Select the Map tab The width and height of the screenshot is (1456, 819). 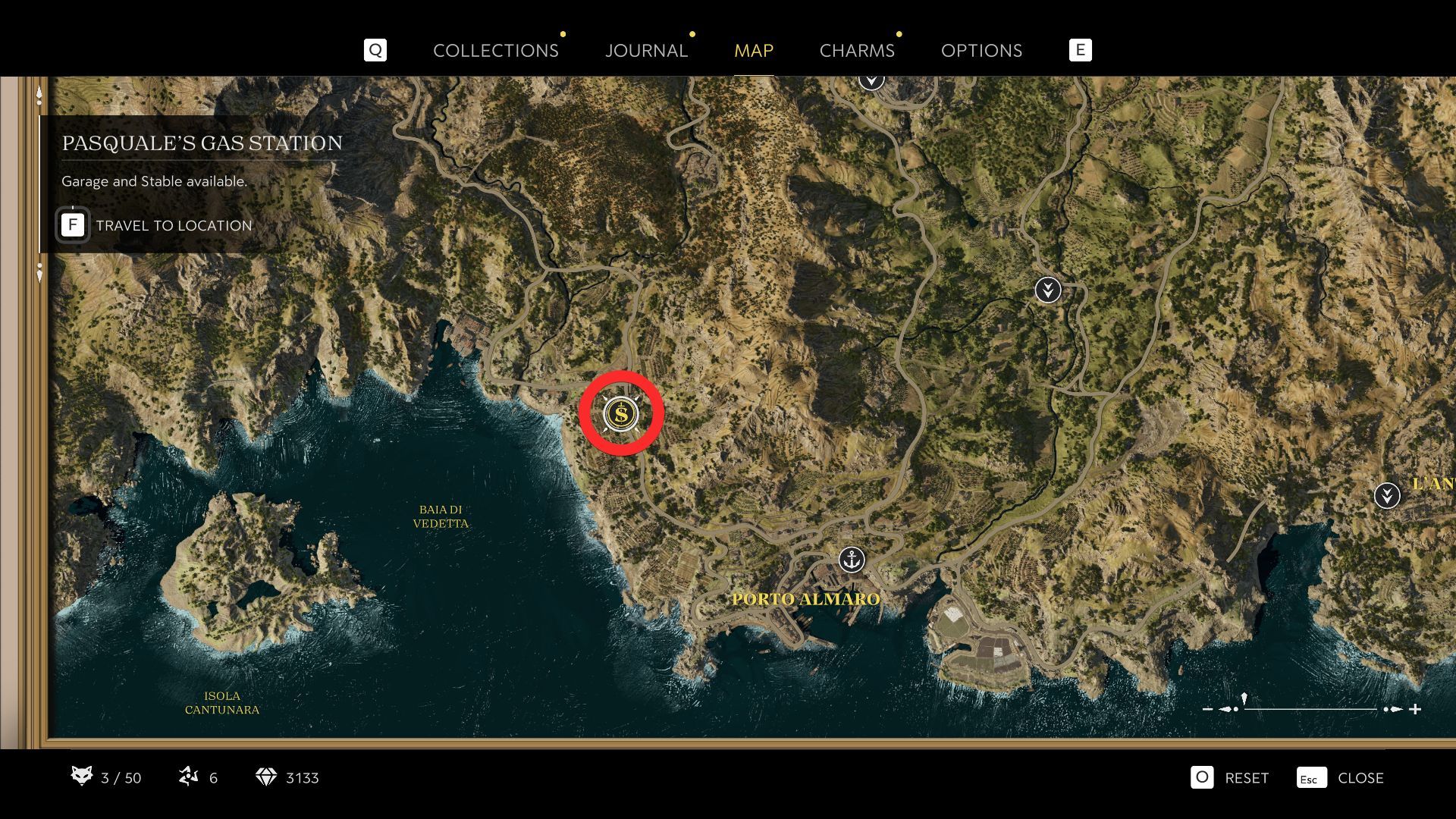click(x=754, y=51)
